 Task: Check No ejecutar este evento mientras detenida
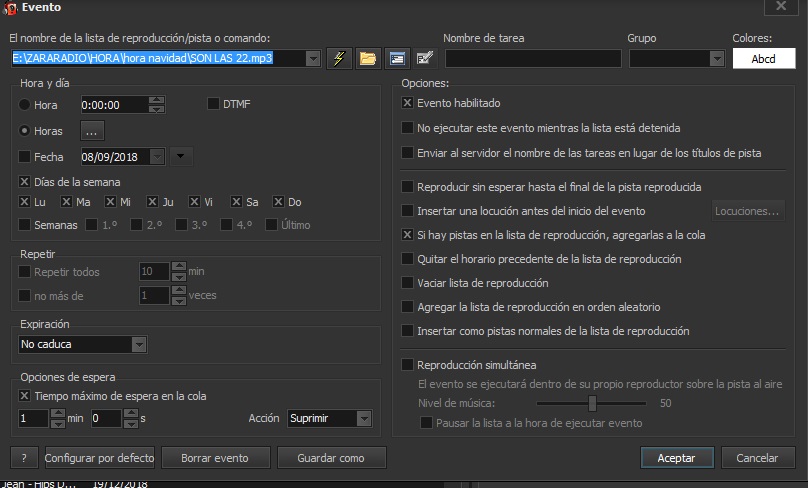[407, 127]
